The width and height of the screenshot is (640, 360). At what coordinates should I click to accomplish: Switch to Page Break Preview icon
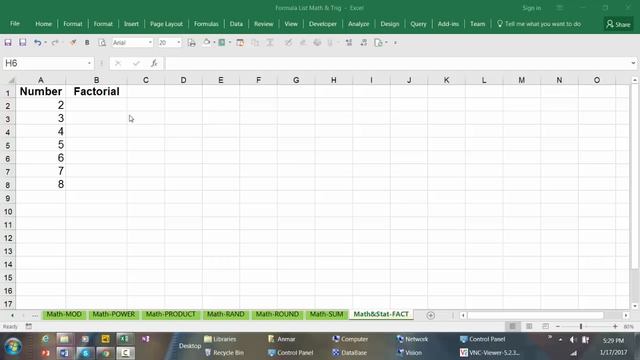(545, 327)
